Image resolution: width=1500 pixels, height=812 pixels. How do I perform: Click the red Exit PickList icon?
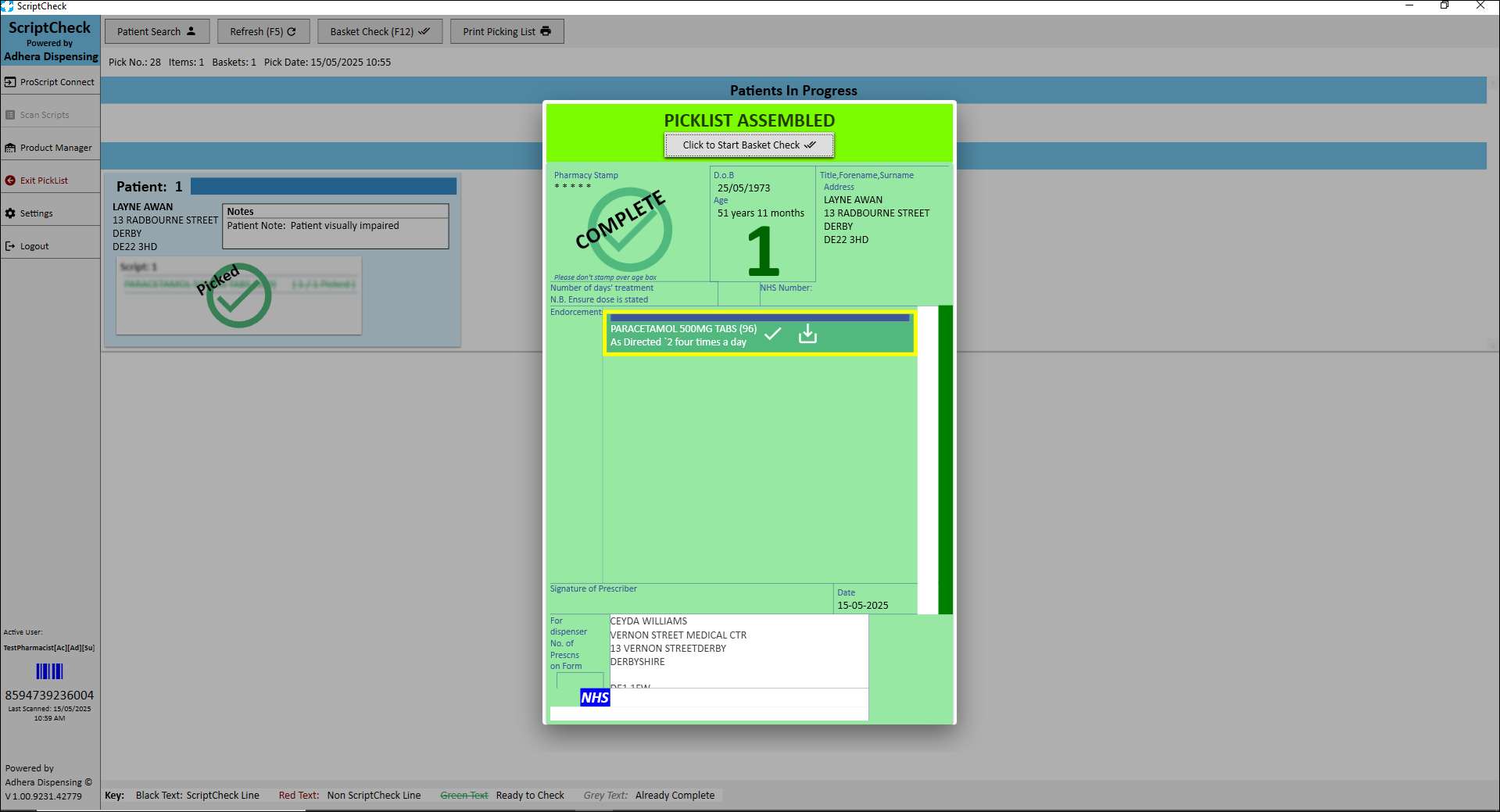10,181
